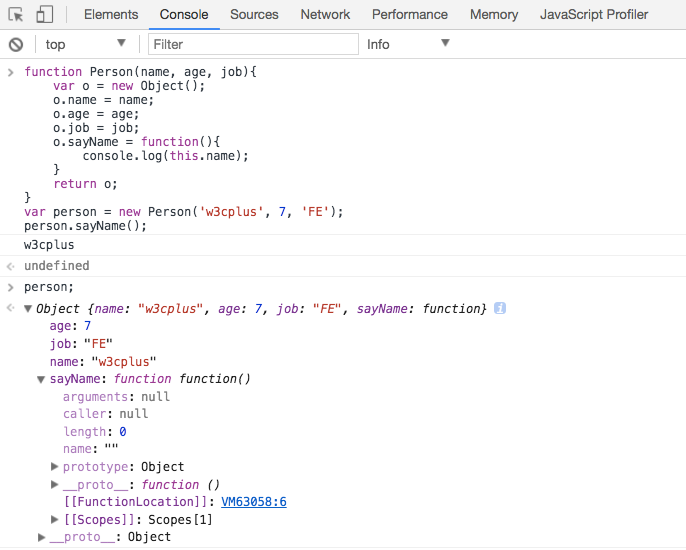Open the Elements tab

[x=111, y=14]
